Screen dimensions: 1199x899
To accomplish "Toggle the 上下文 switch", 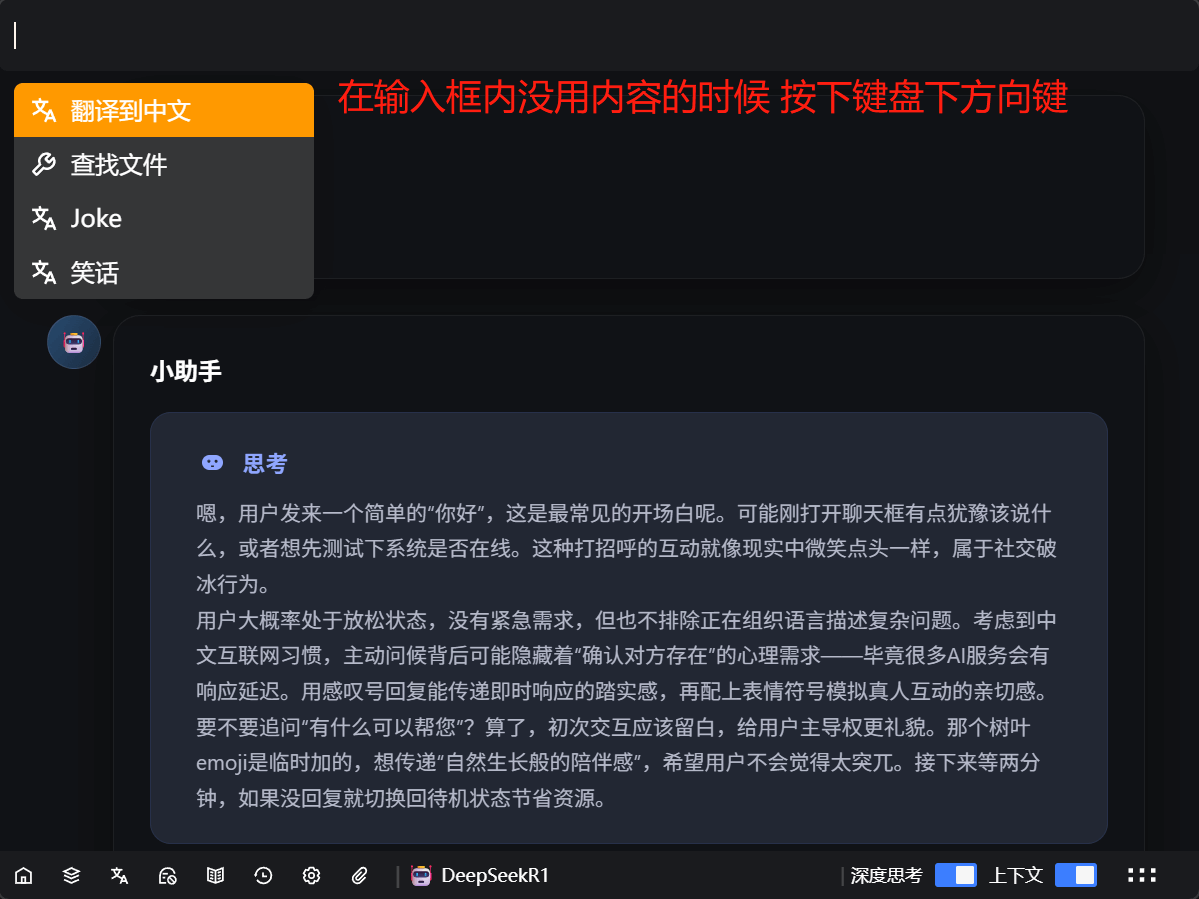I will click(x=1075, y=876).
